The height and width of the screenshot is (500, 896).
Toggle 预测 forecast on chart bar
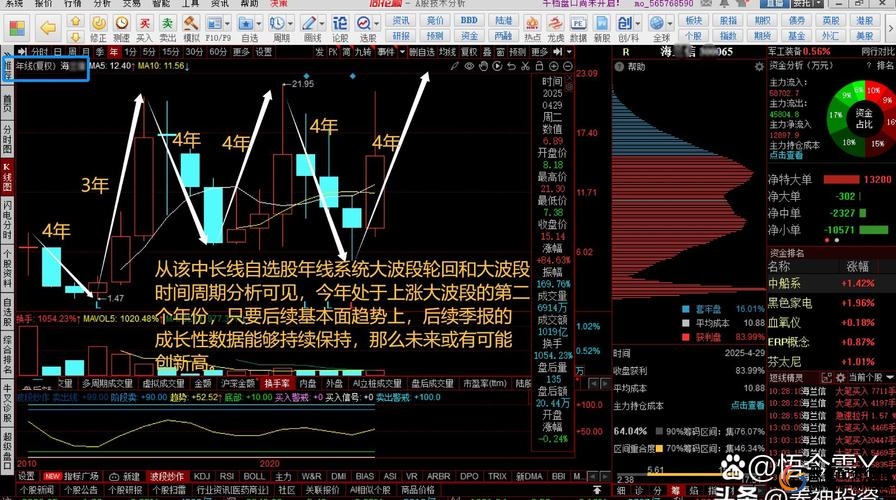[x=518, y=52]
